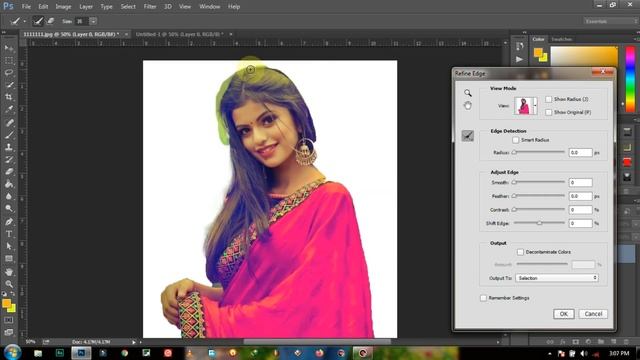The height and width of the screenshot is (360, 640).
Task: Select the Dodge tool
Action: point(9,208)
